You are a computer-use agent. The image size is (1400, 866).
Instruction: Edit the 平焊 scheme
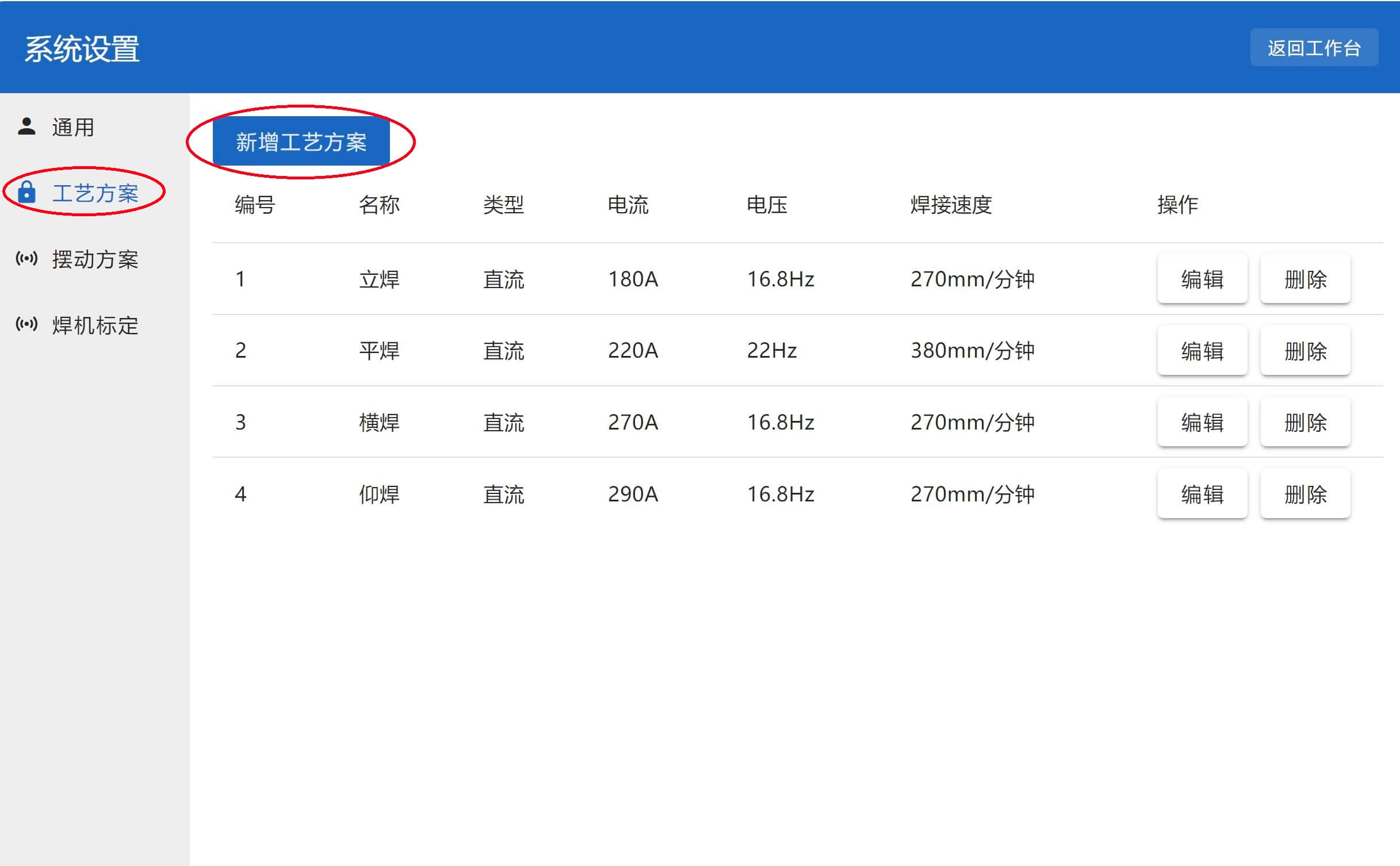1202,351
